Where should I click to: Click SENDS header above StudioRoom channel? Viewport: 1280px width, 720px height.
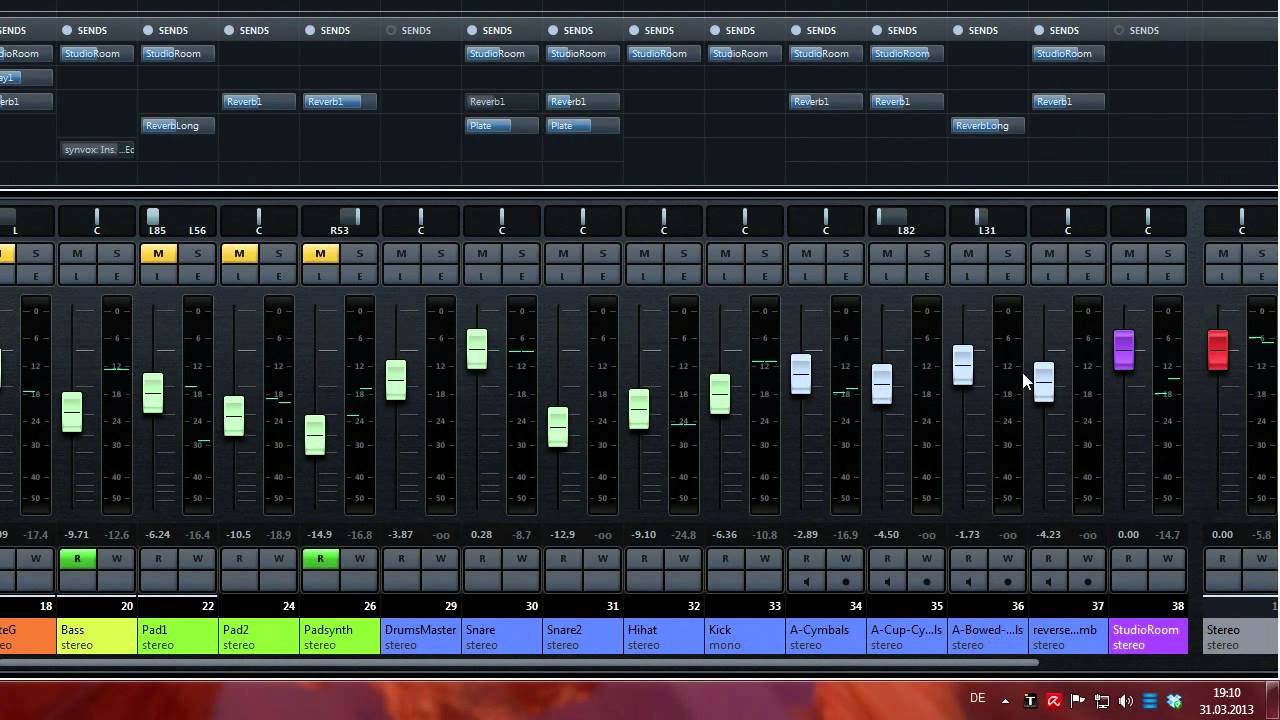pos(1145,30)
